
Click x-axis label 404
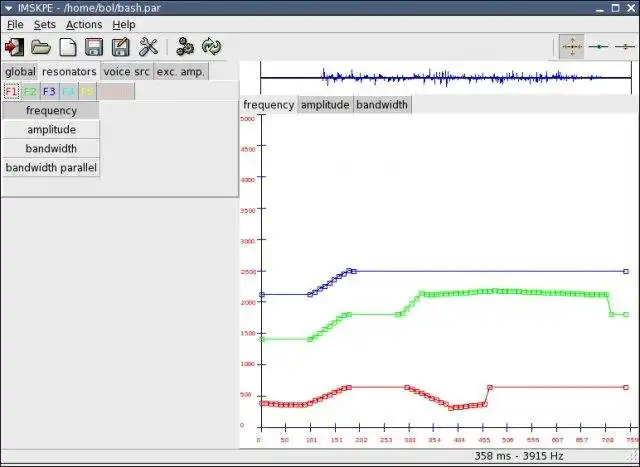(459, 440)
